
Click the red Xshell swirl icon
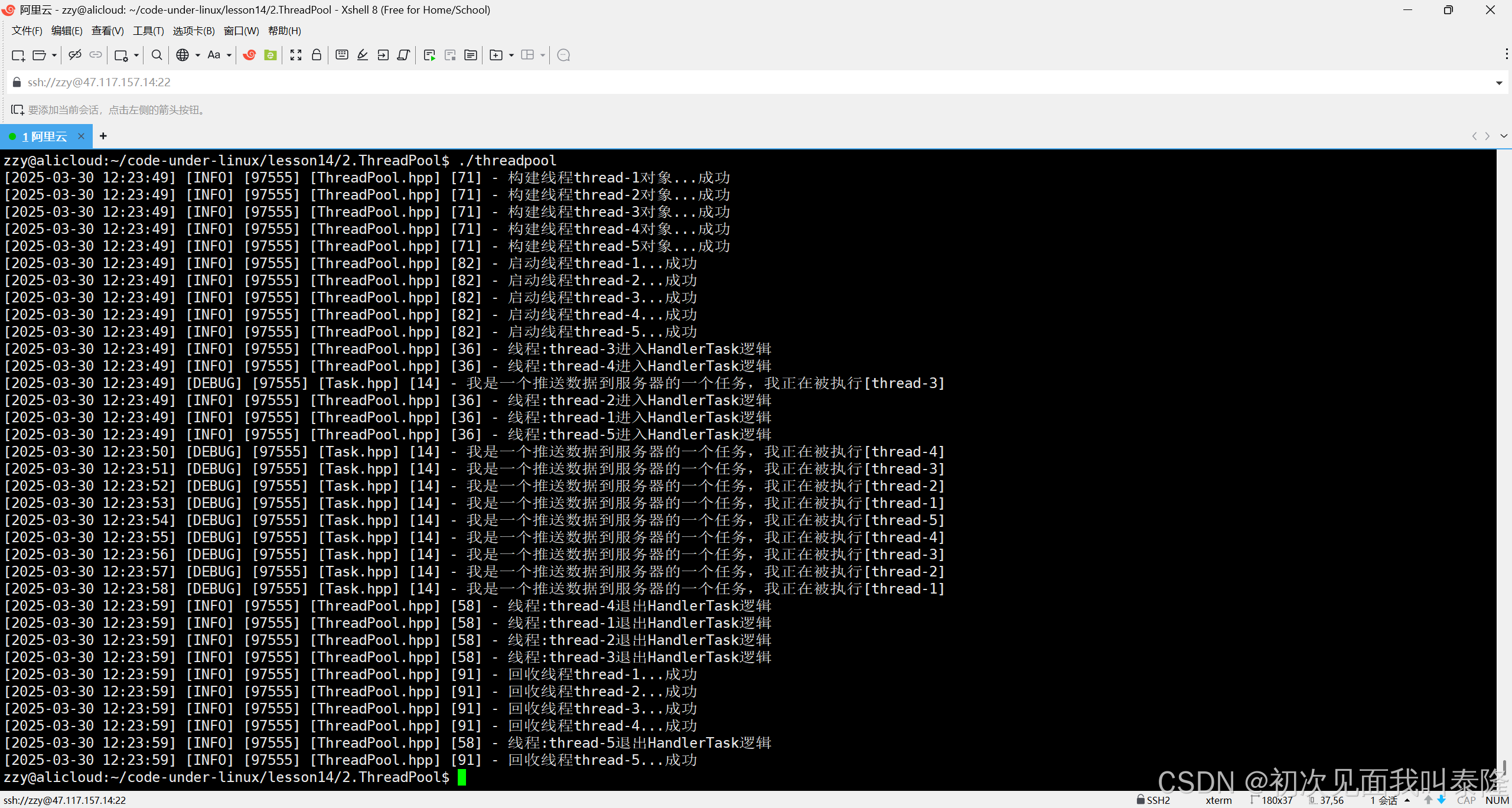[x=249, y=55]
